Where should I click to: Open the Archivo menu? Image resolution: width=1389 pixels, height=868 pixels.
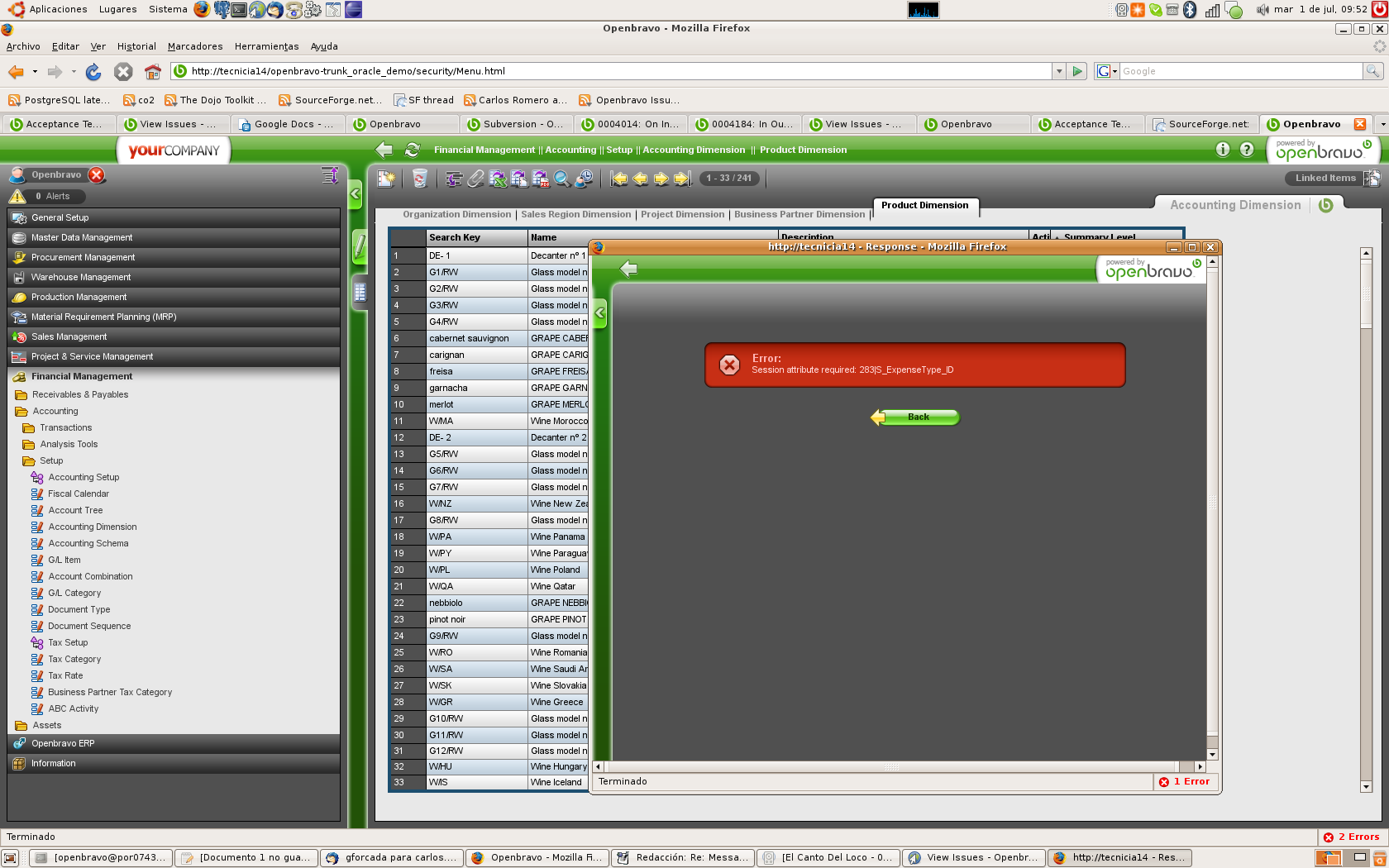(23, 46)
